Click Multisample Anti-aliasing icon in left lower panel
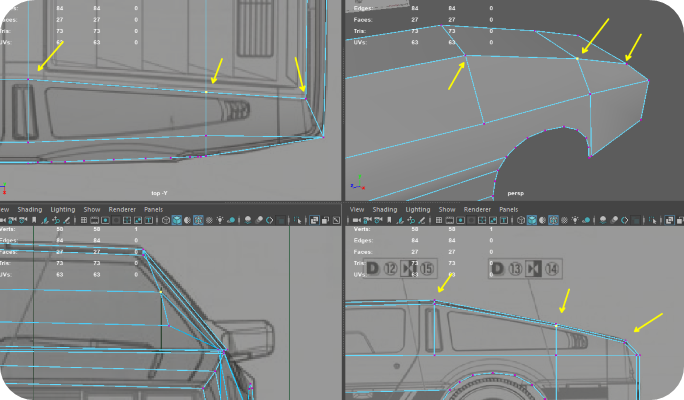This screenshot has height=400, width=684. 270,220
